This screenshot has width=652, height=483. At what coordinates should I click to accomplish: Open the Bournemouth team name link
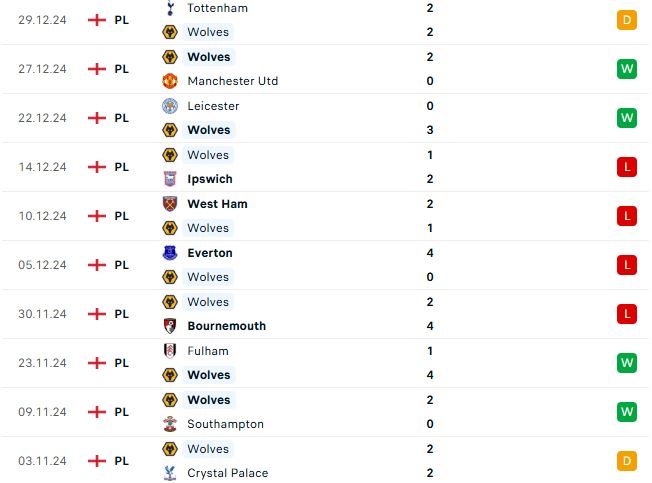tap(227, 326)
